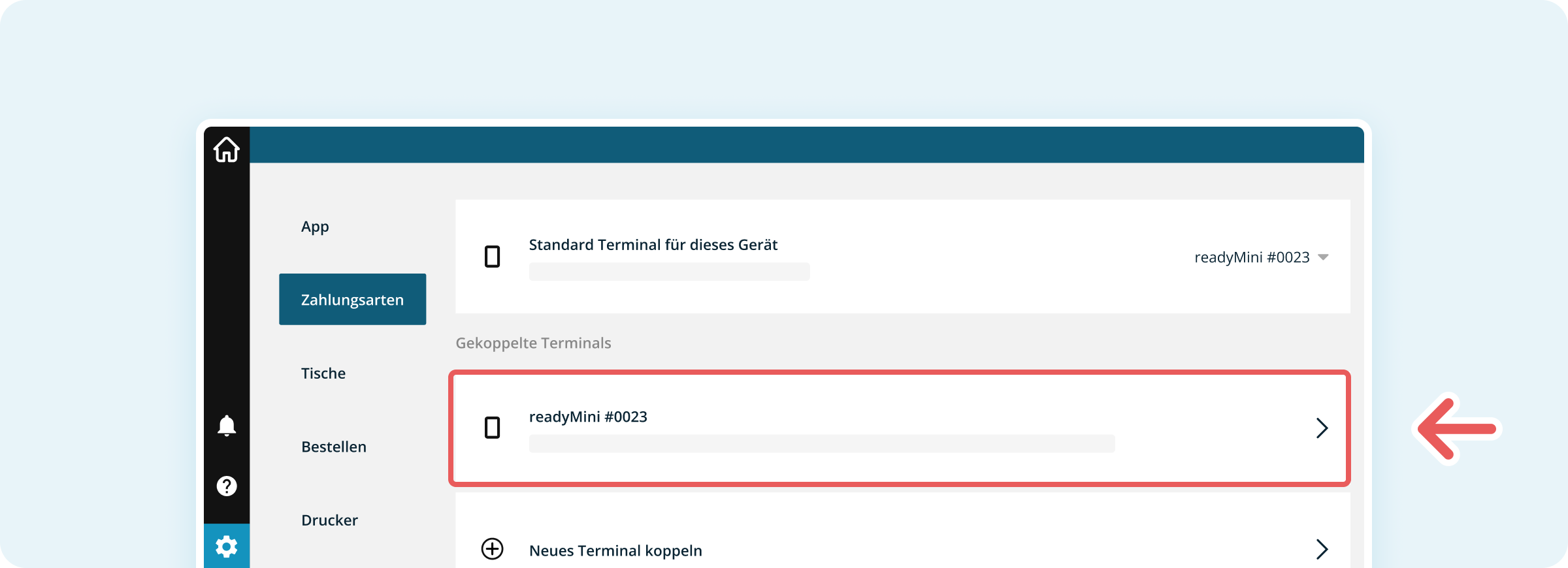Click the Home icon in the sidebar
Image resolution: width=1568 pixels, height=568 pixels.
coord(226,150)
